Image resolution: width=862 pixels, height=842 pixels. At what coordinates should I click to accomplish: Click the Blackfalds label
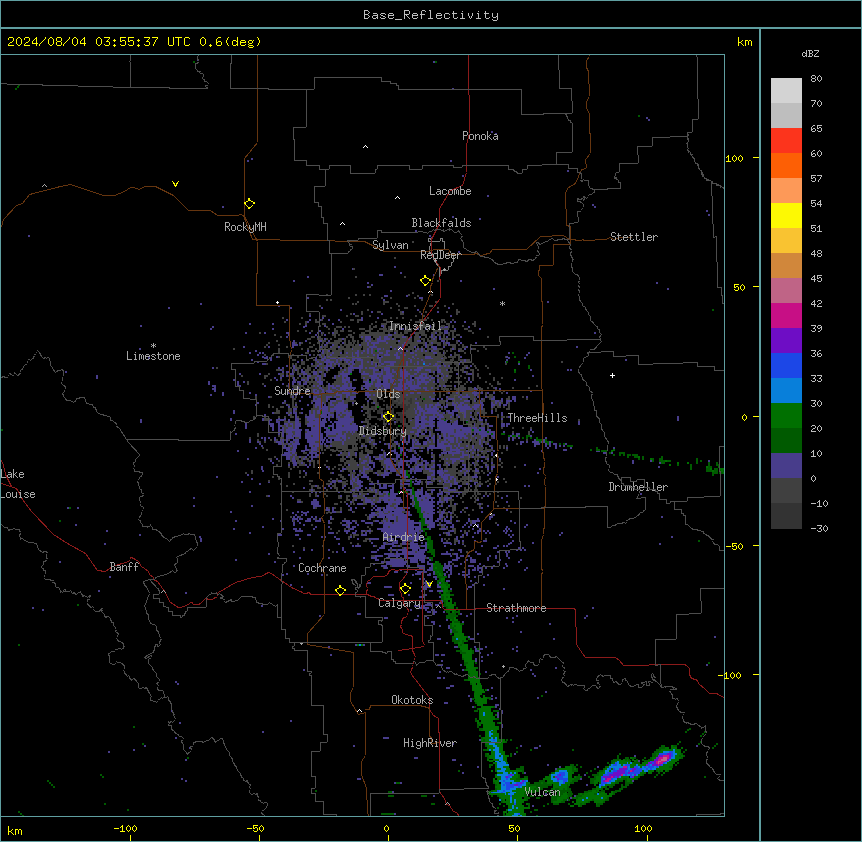click(x=441, y=223)
